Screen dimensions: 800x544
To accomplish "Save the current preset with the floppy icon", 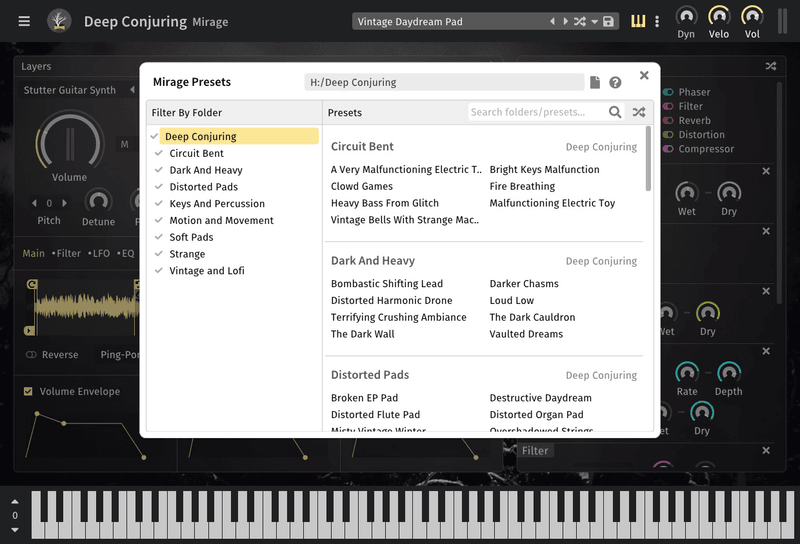I will click(x=608, y=22).
